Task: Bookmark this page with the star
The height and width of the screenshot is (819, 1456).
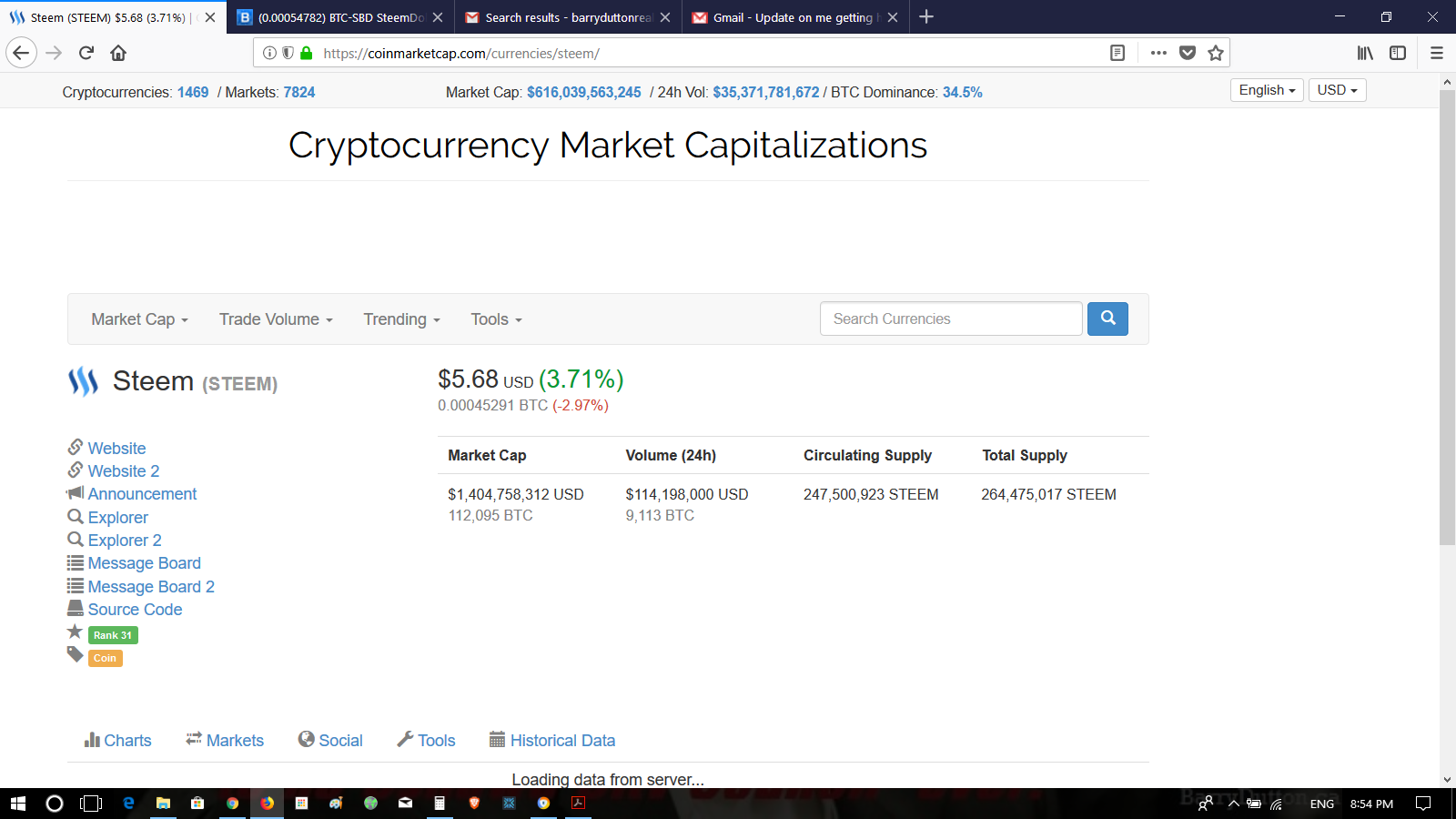Action: [x=1216, y=53]
